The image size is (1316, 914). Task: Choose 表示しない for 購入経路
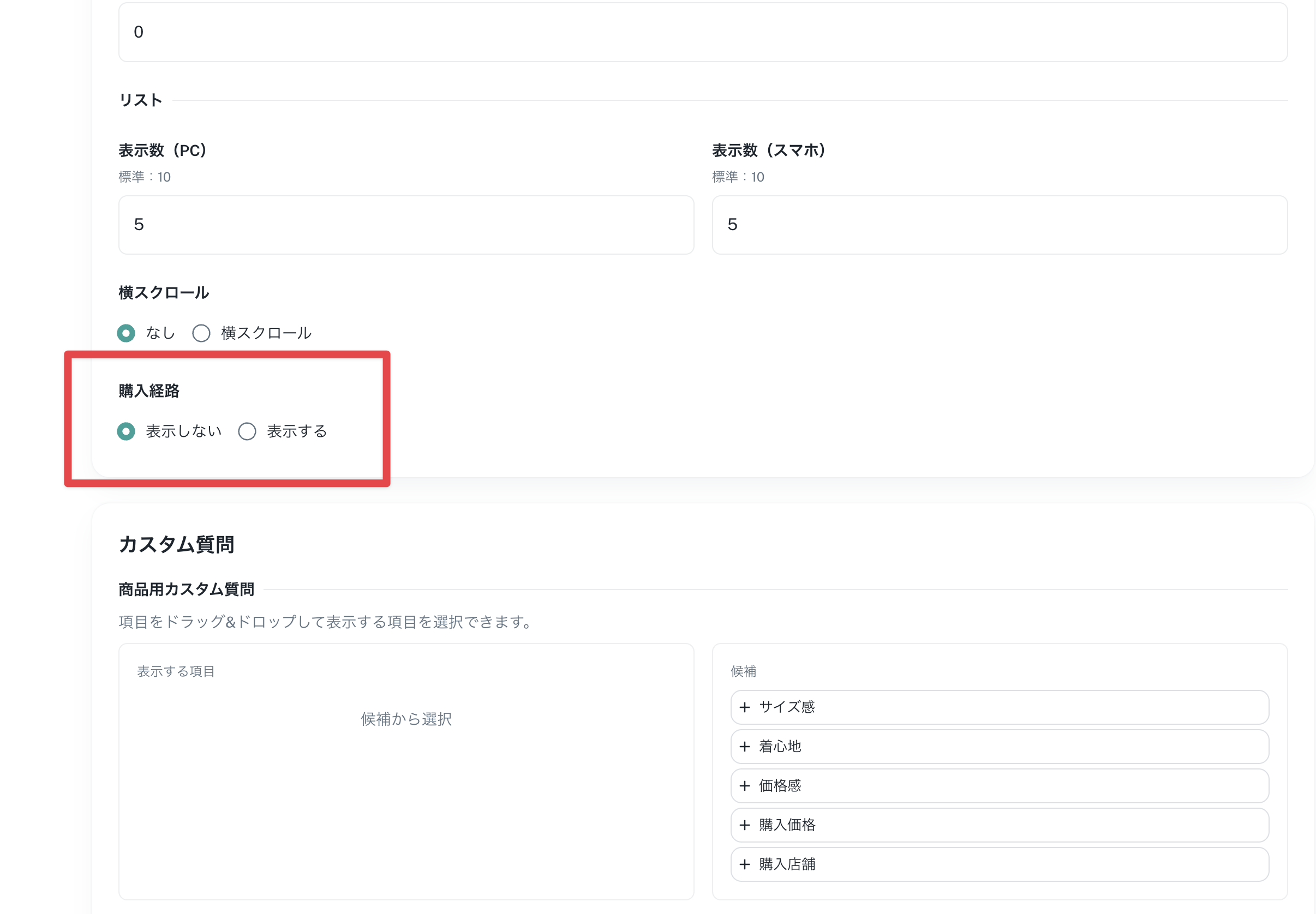coord(126,431)
